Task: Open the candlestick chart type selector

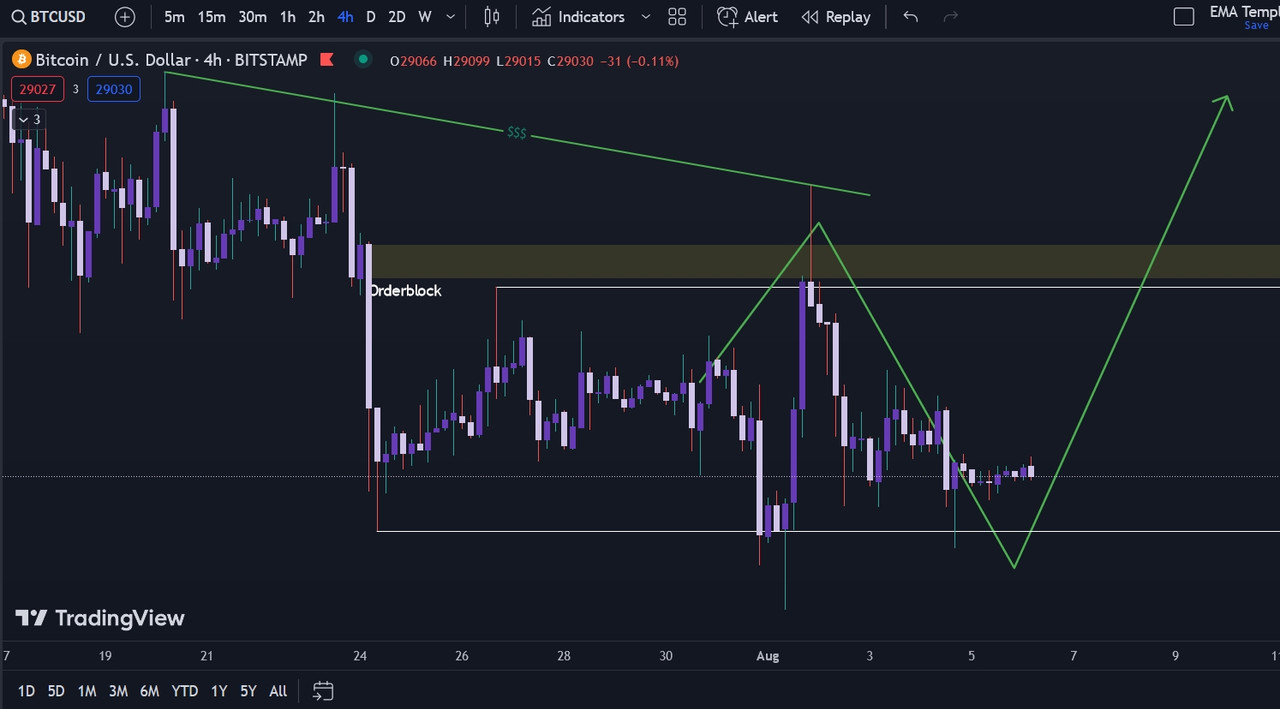Action: click(491, 17)
